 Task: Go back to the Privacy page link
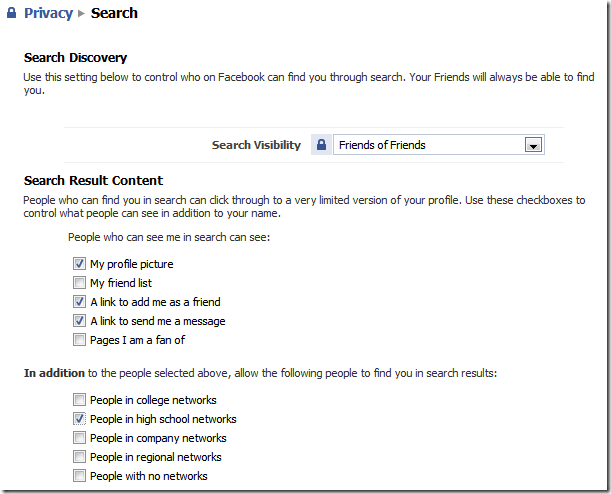(48, 13)
